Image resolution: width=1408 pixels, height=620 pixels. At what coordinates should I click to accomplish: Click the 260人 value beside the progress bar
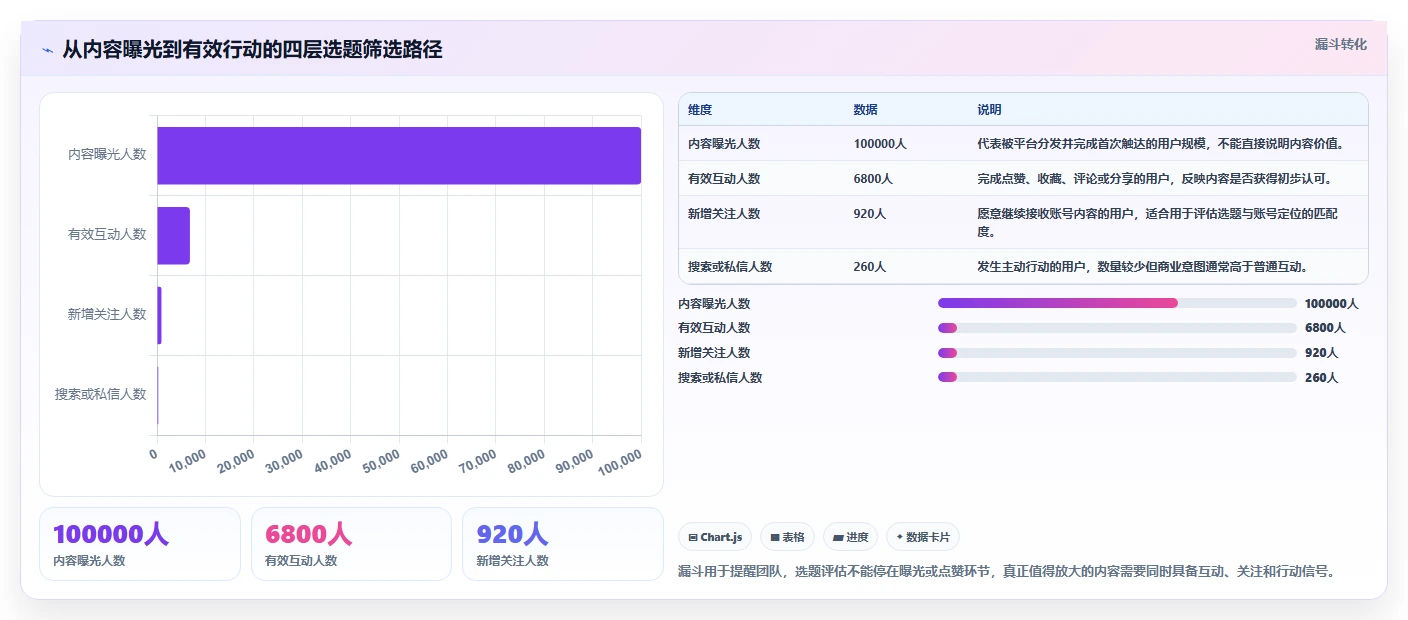[x=1321, y=377]
